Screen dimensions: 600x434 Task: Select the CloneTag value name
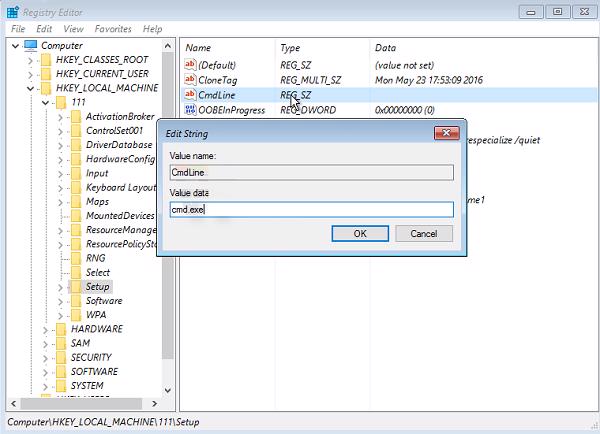217,80
